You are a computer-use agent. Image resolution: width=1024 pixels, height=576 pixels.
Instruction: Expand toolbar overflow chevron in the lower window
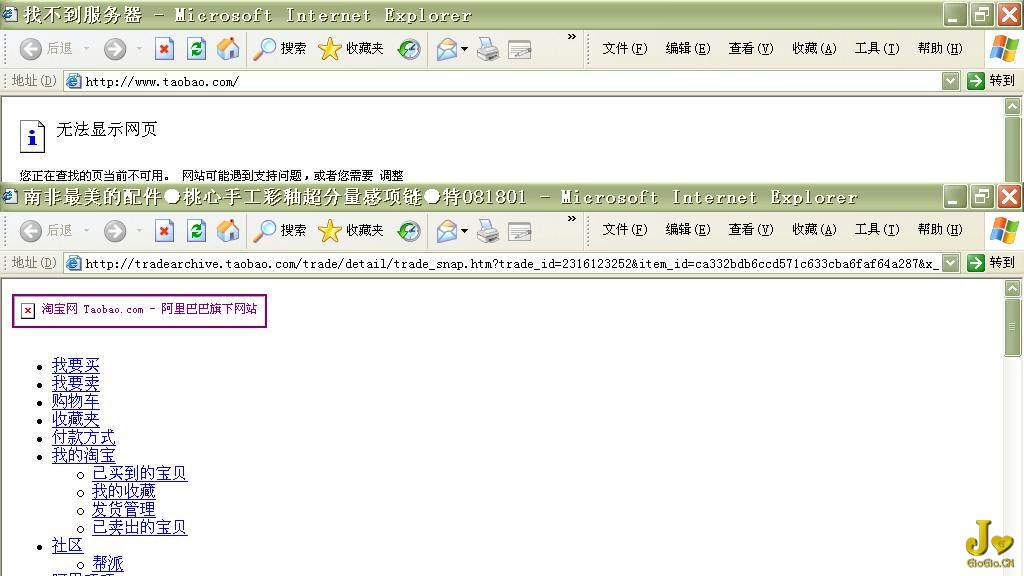coord(572,219)
